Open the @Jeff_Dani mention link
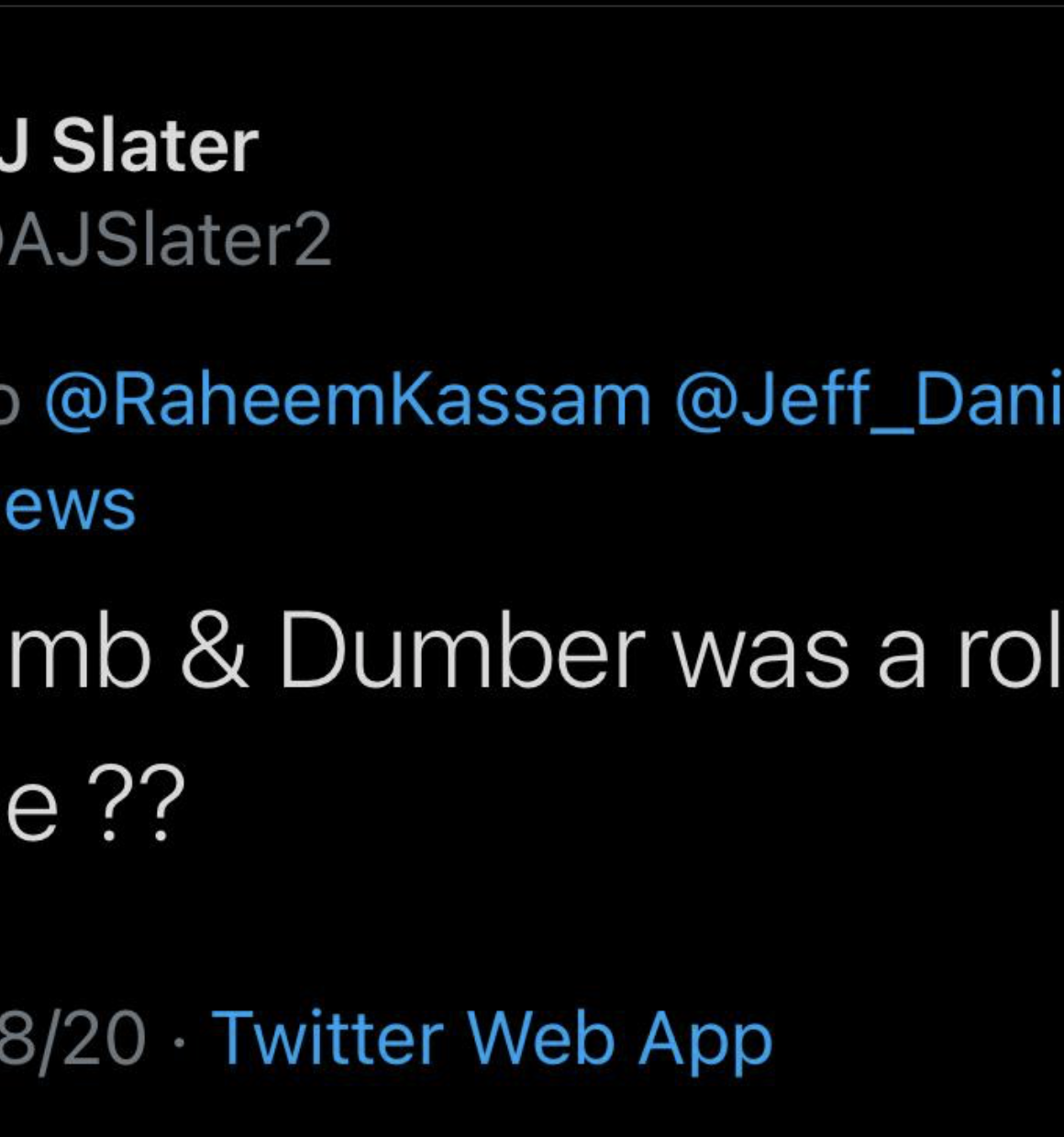The height and width of the screenshot is (1137, 1064). [x=868, y=401]
